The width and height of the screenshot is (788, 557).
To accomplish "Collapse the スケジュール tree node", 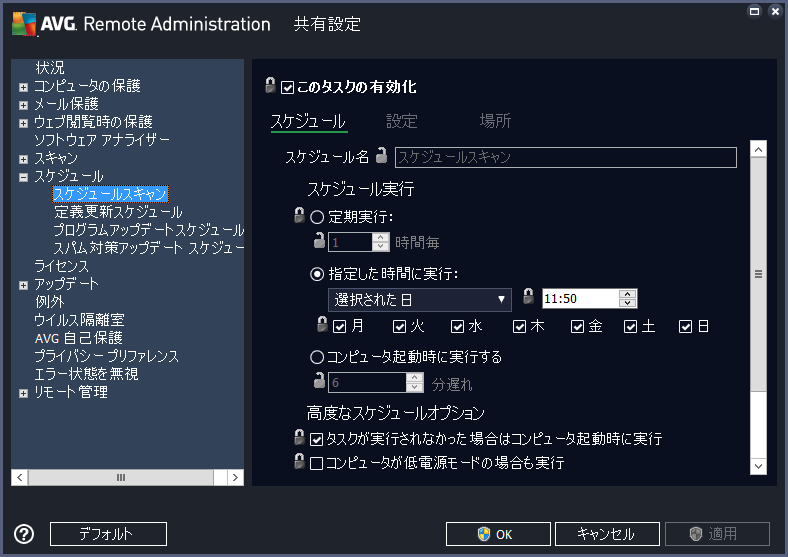I will click(x=23, y=177).
